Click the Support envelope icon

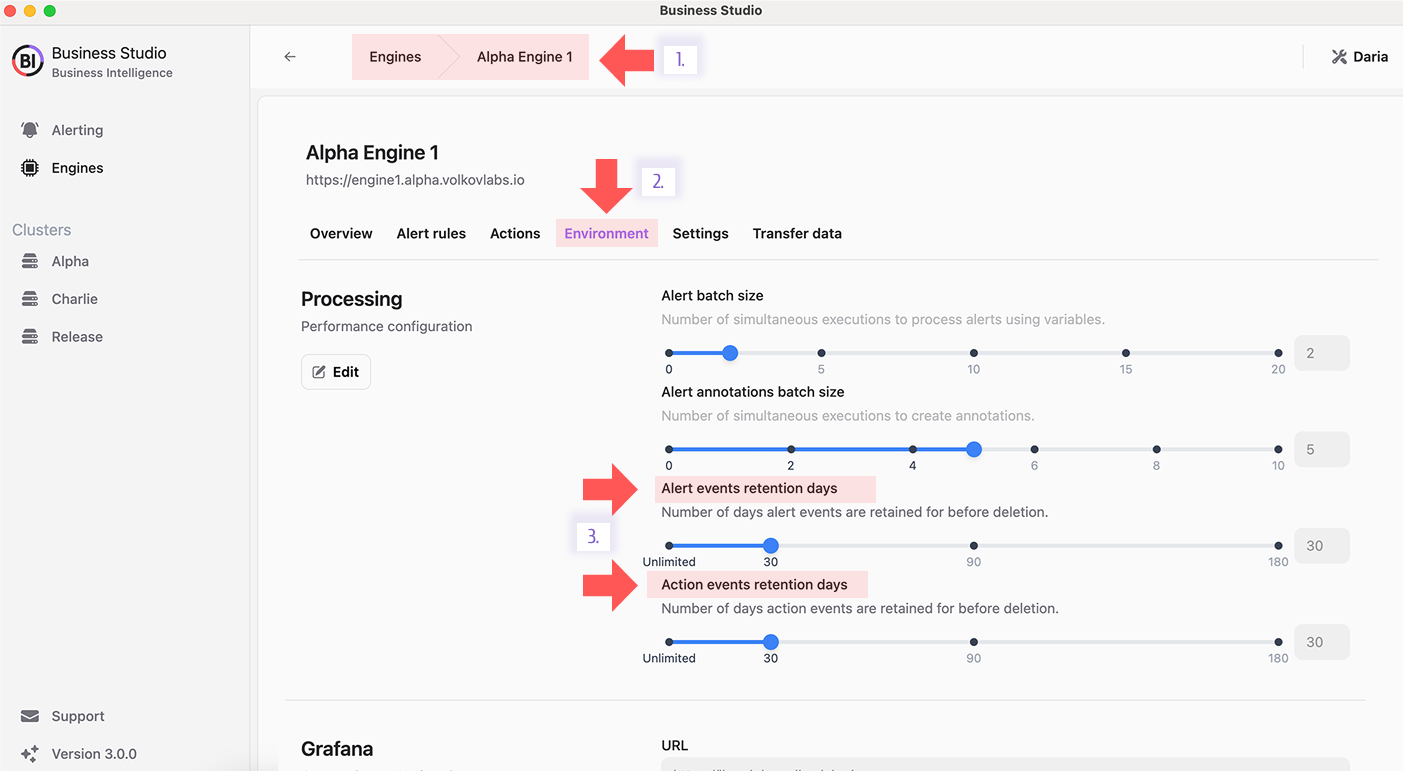pos(30,716)
